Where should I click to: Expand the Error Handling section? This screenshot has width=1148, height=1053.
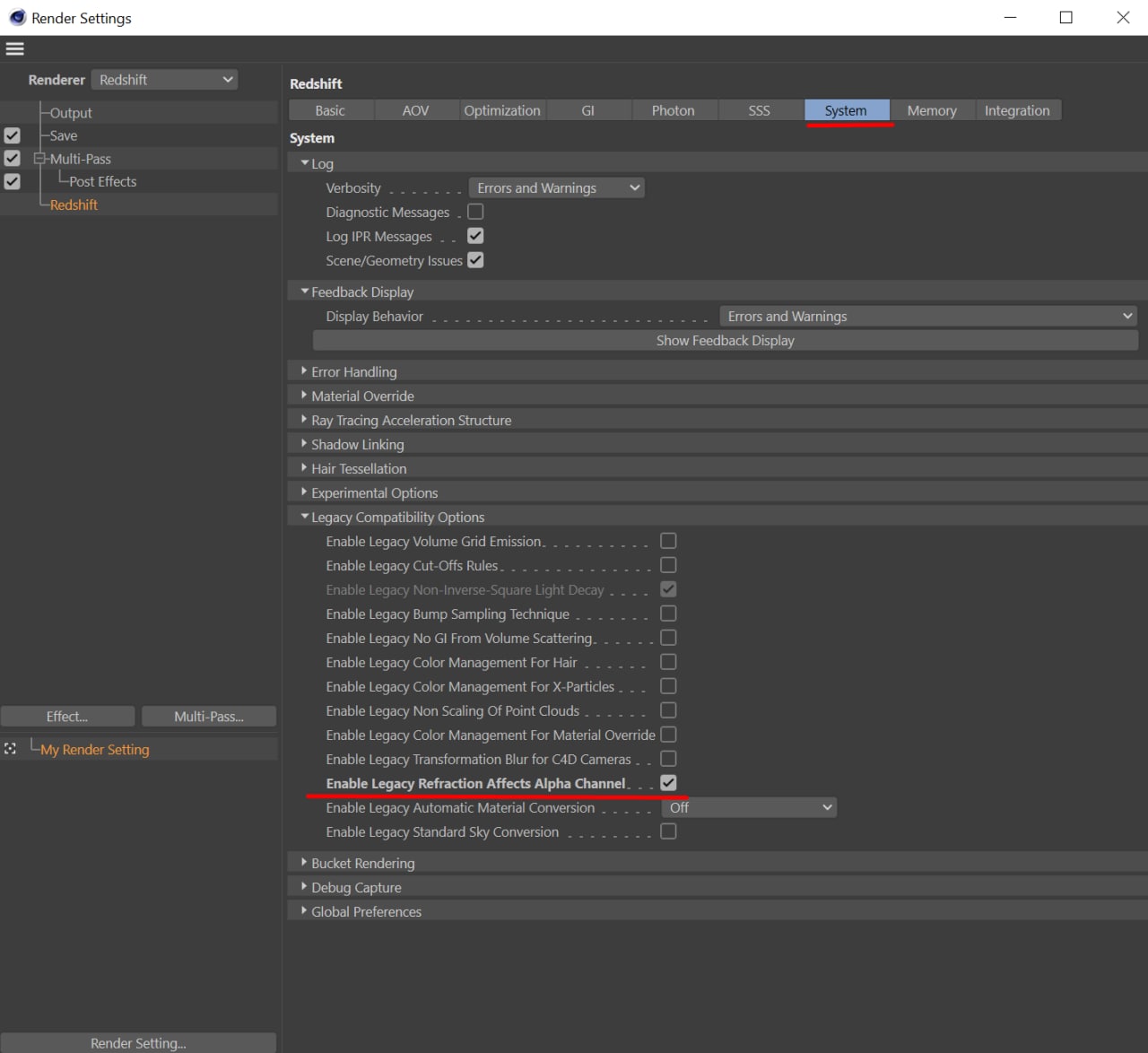[305, 371]
